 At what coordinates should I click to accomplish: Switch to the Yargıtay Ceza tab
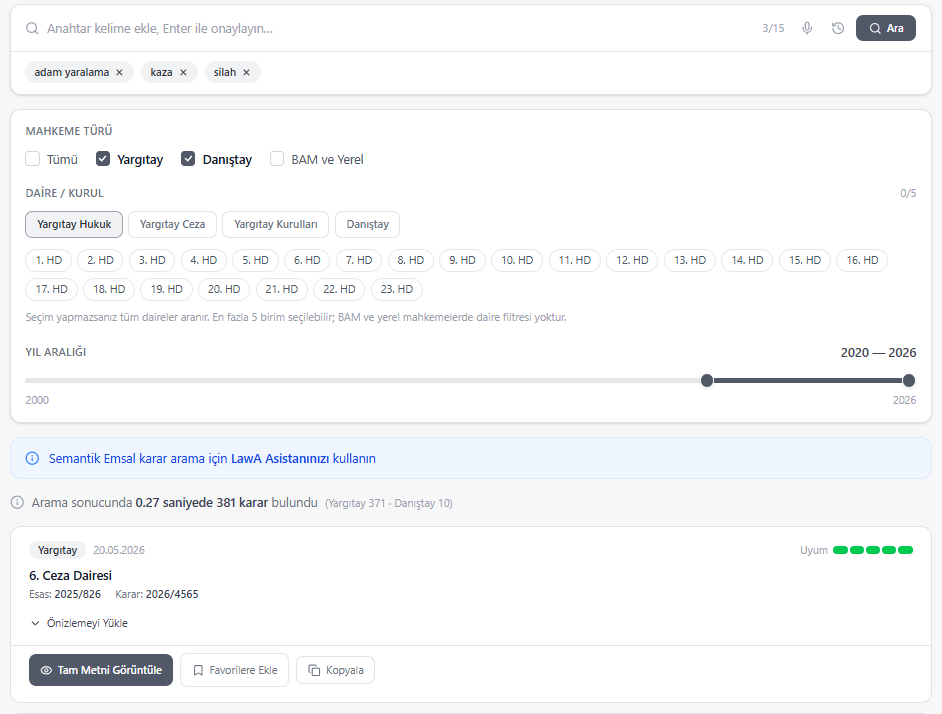(x=172, y=224)
